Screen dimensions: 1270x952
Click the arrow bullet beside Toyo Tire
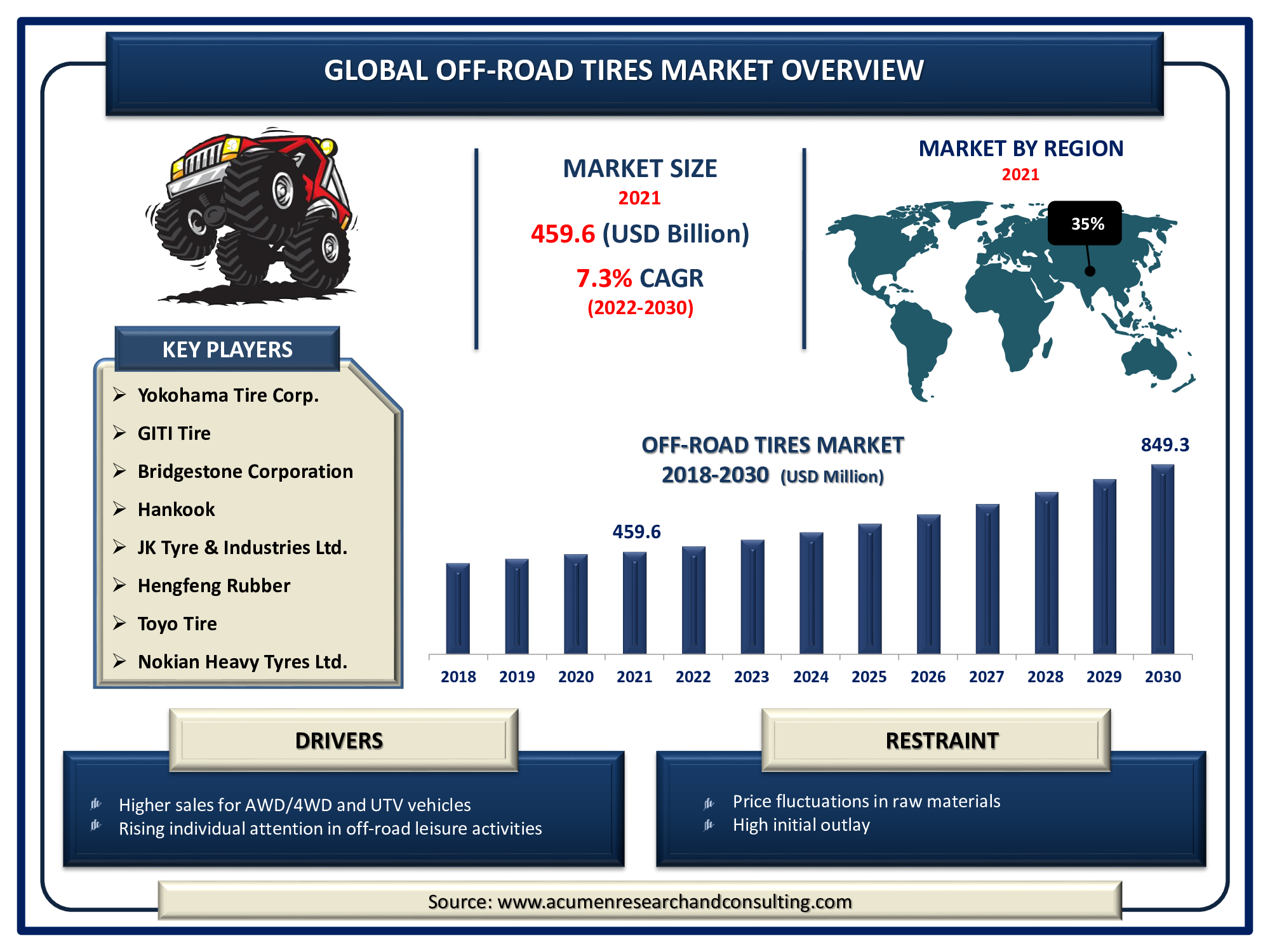pos(119,623)
